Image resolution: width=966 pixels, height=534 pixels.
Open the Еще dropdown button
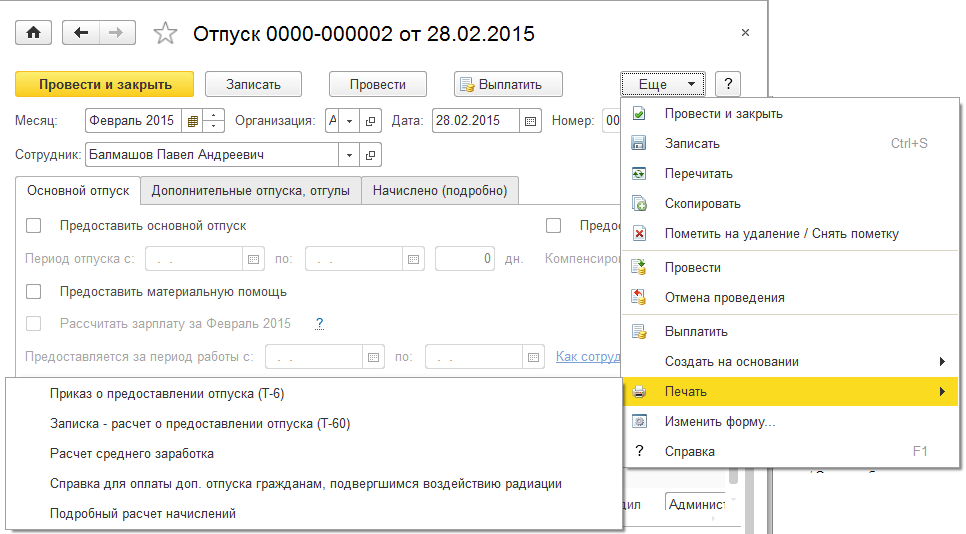(x=663, y=84)
